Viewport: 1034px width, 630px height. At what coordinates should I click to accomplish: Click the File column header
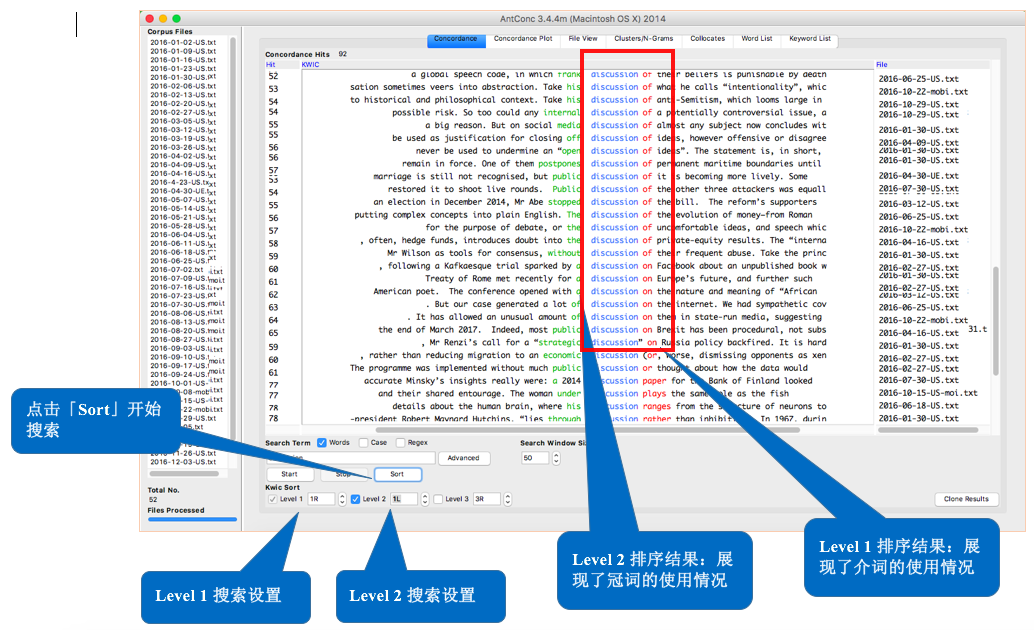882,65
